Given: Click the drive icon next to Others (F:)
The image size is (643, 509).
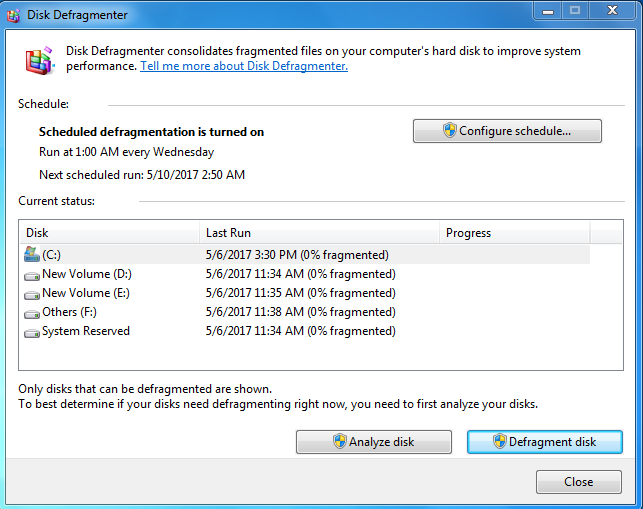Looking at the screenshot, I should [x=32, y=314].
